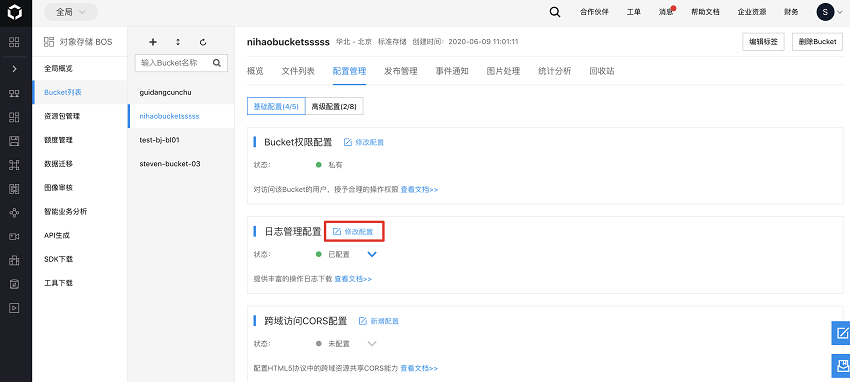Click the 输入Bucket名称 search field

tap(181, 63)
